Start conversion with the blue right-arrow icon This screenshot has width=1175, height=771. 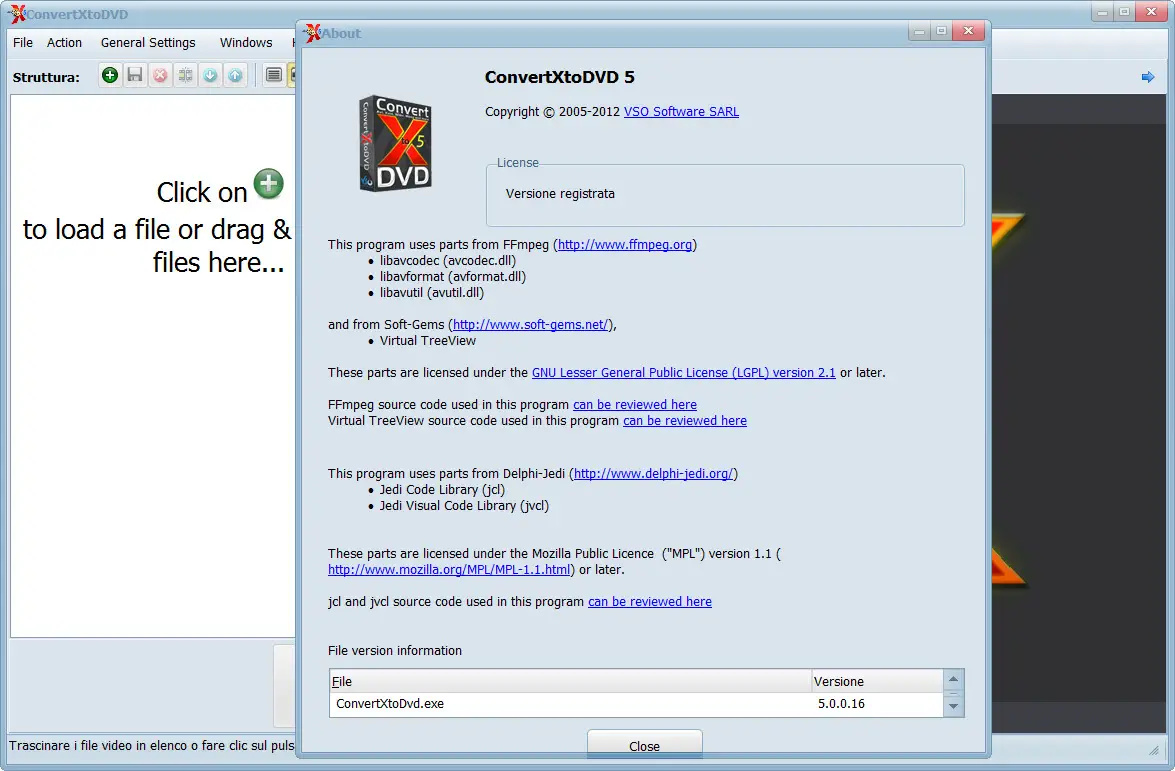point(1148,75)
